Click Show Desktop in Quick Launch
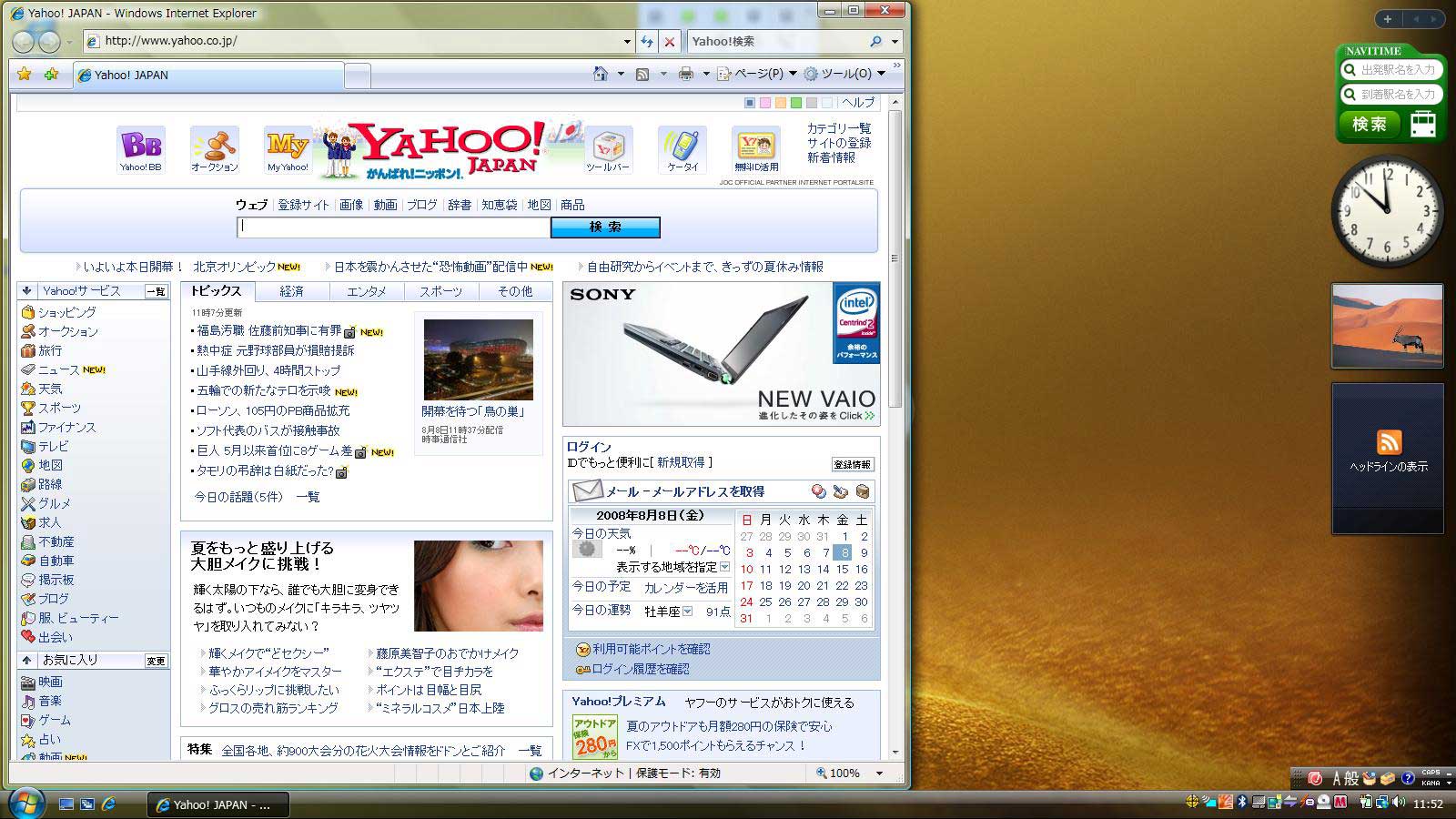Screen dimensions: 1456x819 tap(66, 804)
